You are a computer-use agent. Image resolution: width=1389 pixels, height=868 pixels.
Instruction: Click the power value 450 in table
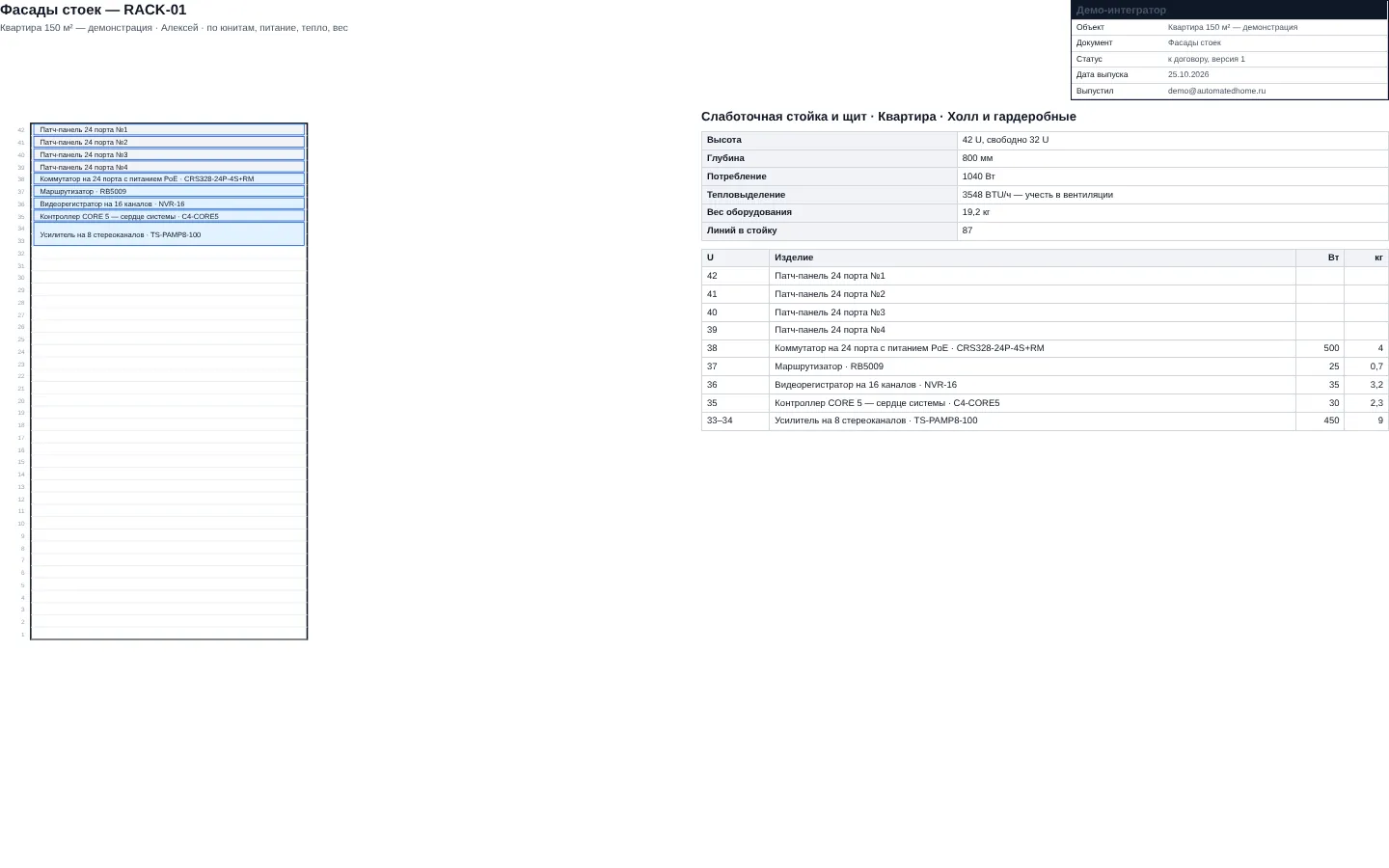pos(1331,420)
